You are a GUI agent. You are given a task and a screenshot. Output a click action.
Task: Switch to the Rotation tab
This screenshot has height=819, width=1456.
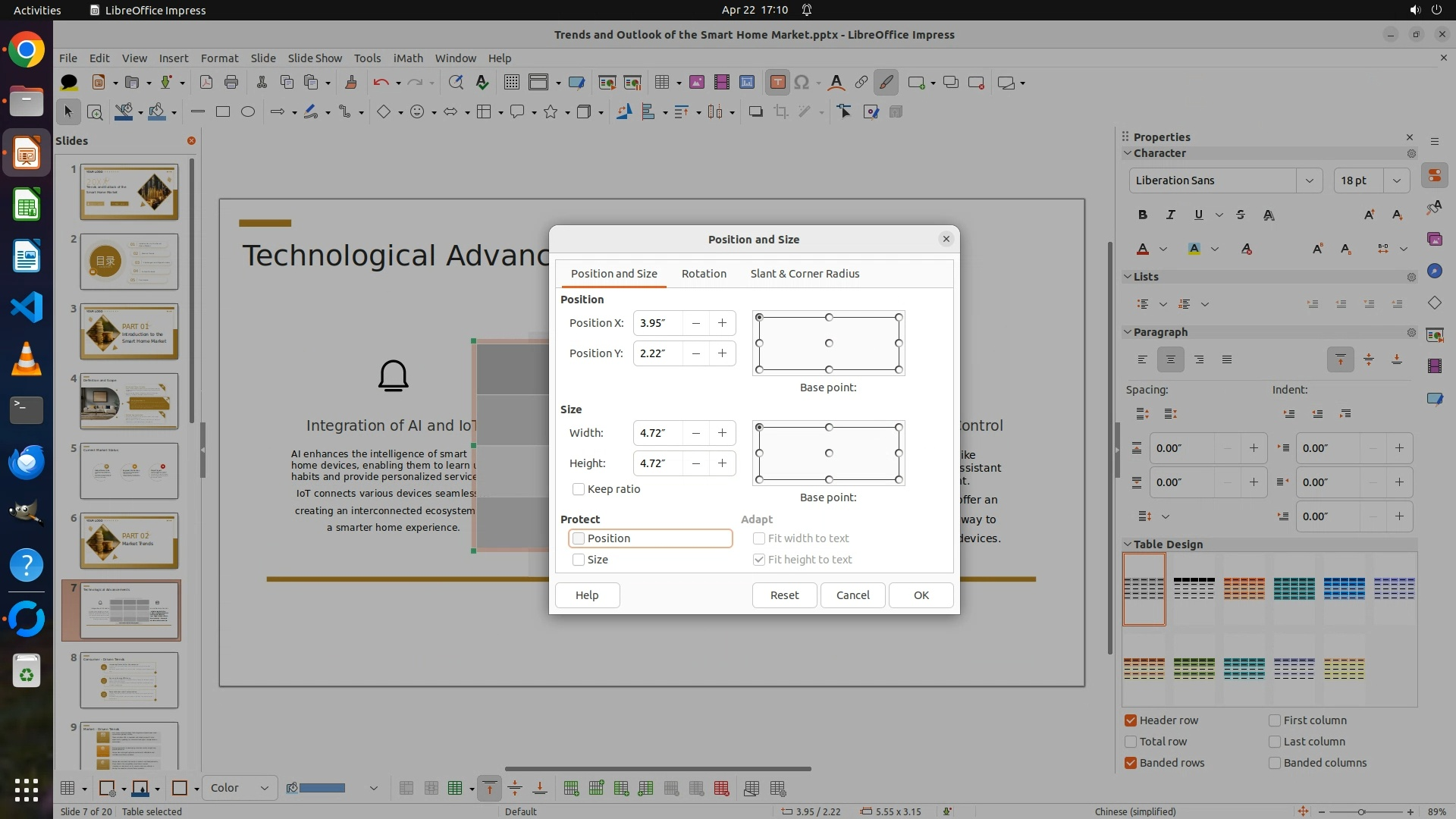[703, 274]
